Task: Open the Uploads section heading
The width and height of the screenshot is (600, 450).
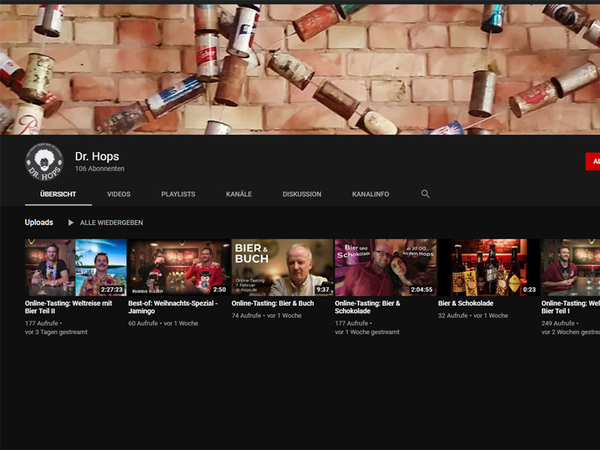Action: [x=39, y=222]
